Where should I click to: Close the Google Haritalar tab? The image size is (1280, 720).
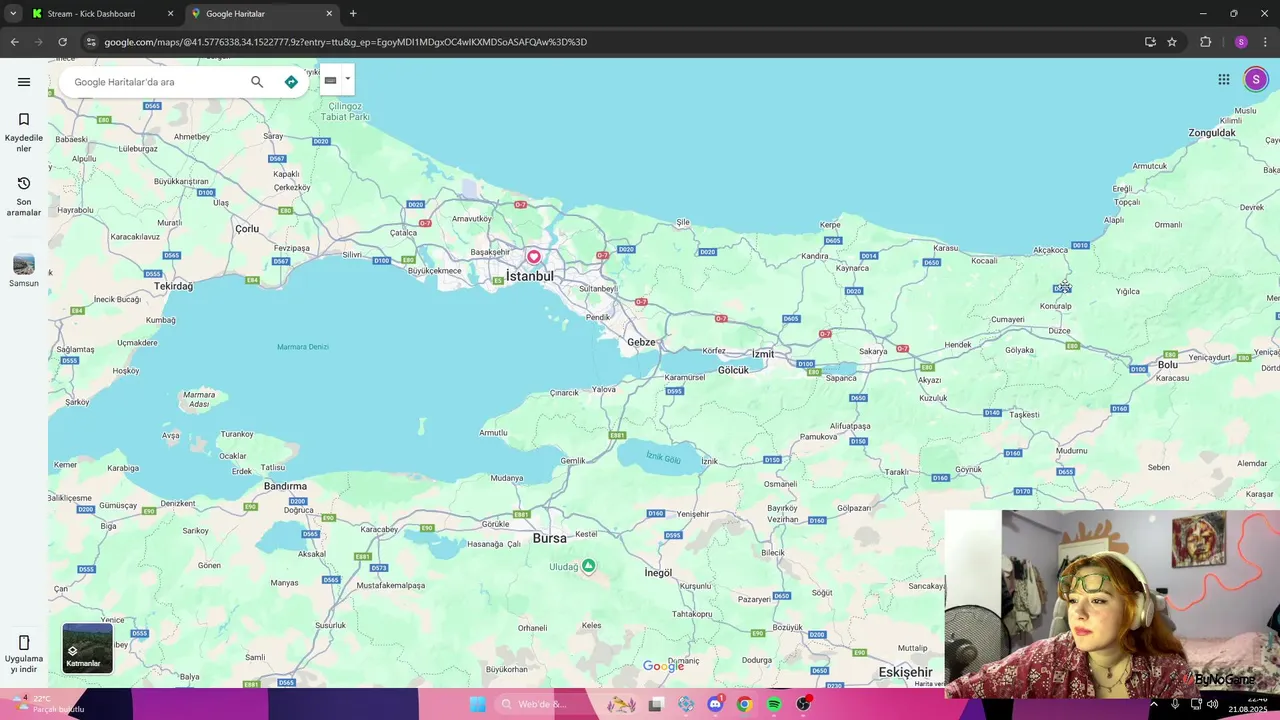coord(329,14)
